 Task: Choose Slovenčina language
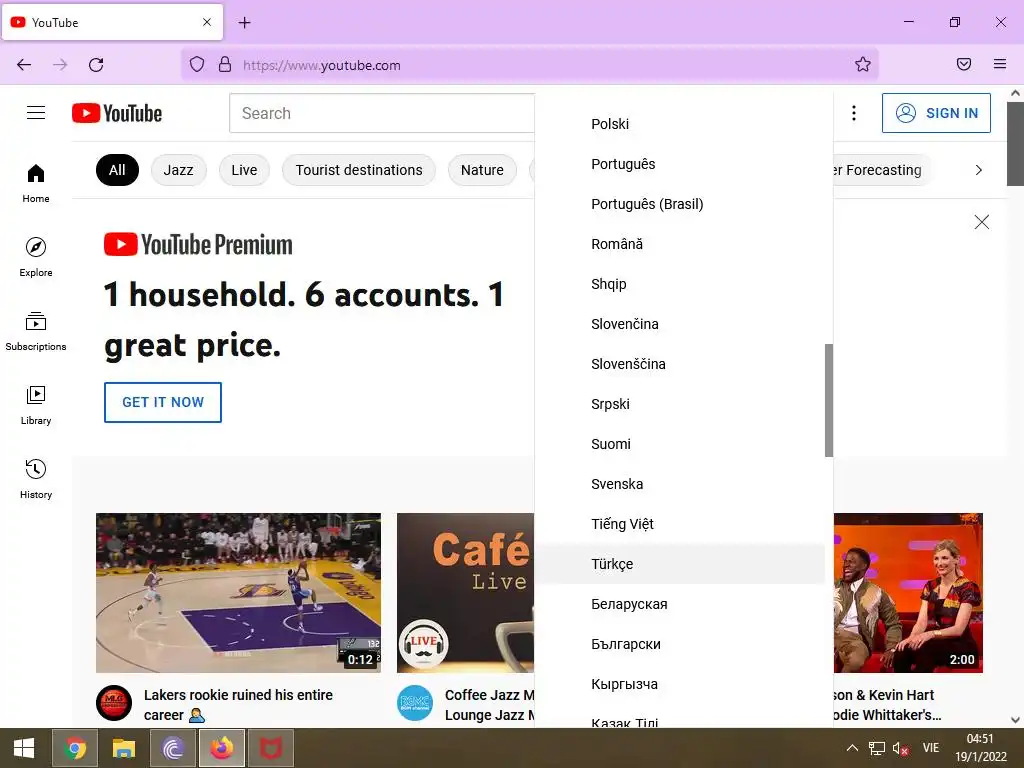680,324
